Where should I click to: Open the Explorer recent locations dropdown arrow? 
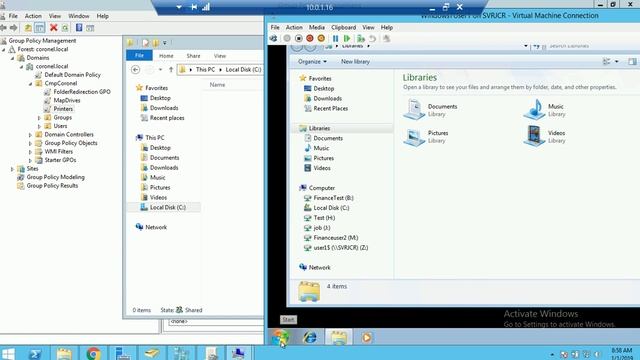point(160,70)
